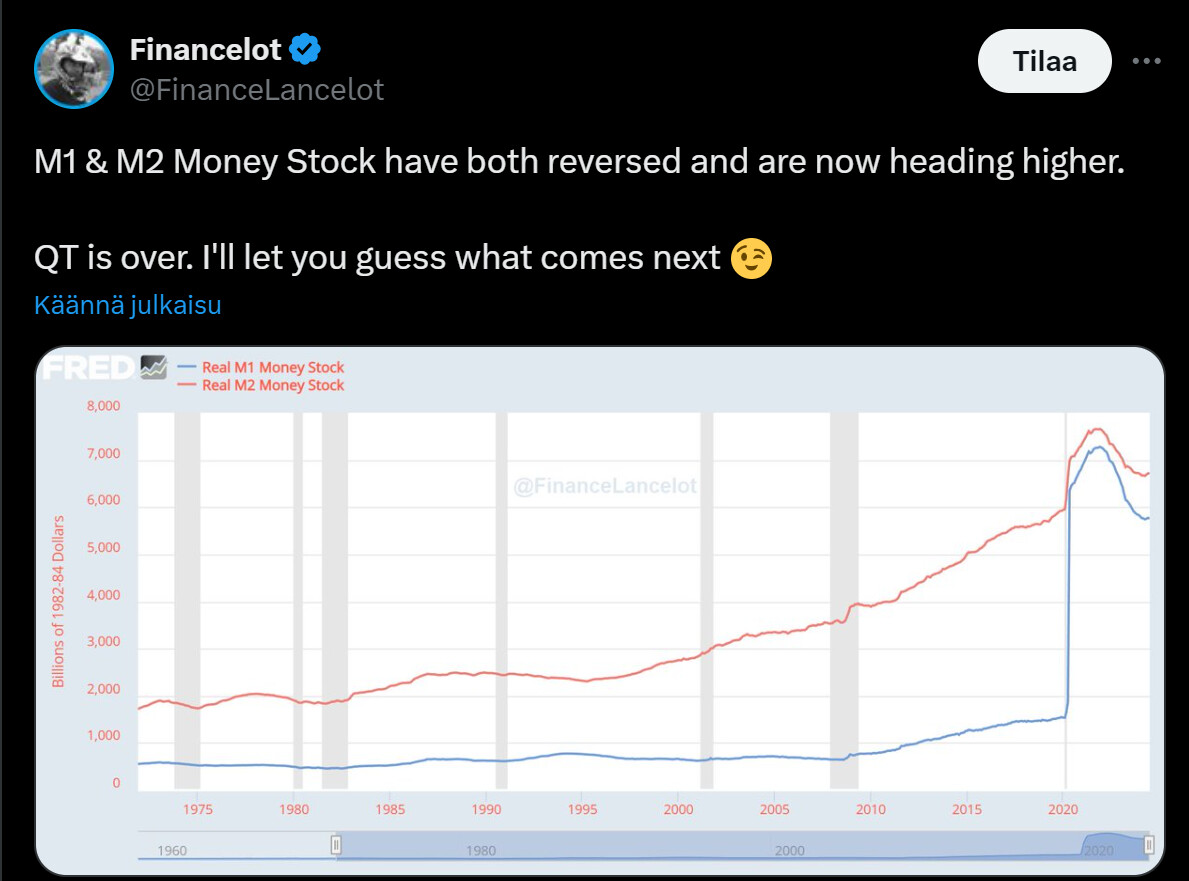Open Financelot's profile avatar
The image size is (1189, 881).
[x=74, y=69]
